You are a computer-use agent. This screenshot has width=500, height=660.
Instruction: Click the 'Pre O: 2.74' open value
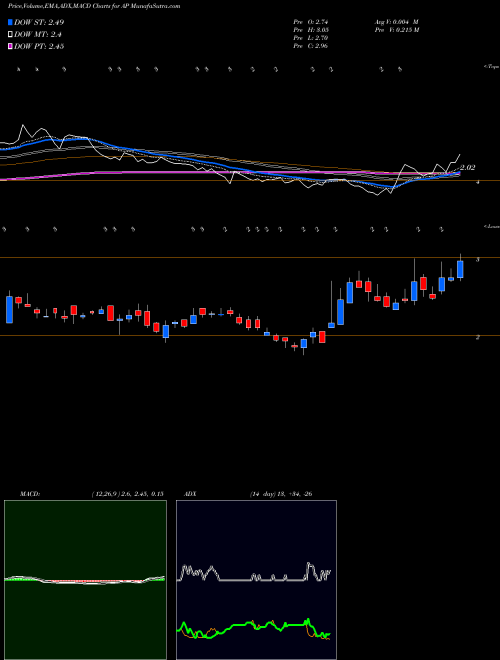pos(311,22)
